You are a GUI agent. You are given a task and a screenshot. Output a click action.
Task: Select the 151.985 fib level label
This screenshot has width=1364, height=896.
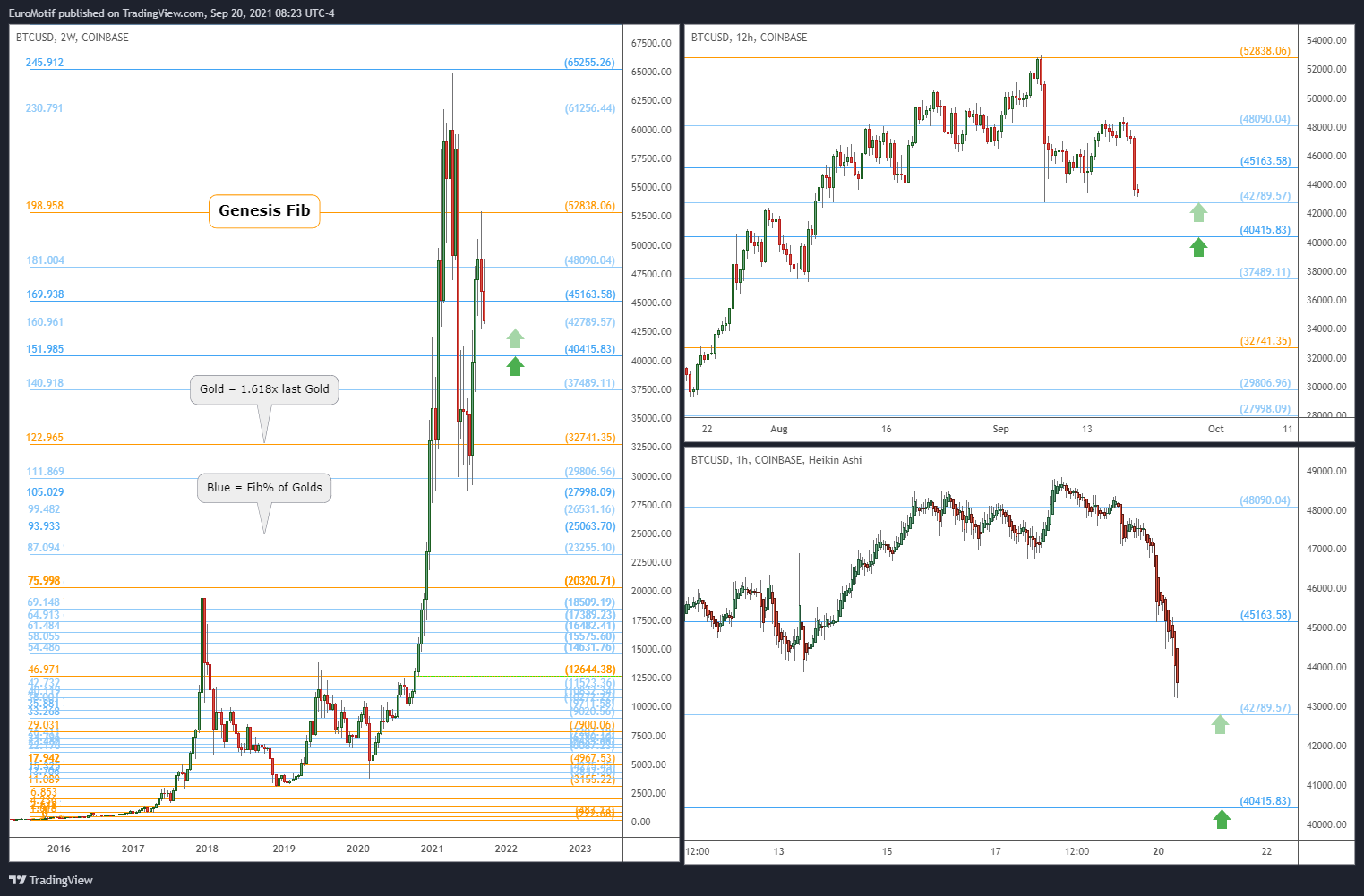46,349
